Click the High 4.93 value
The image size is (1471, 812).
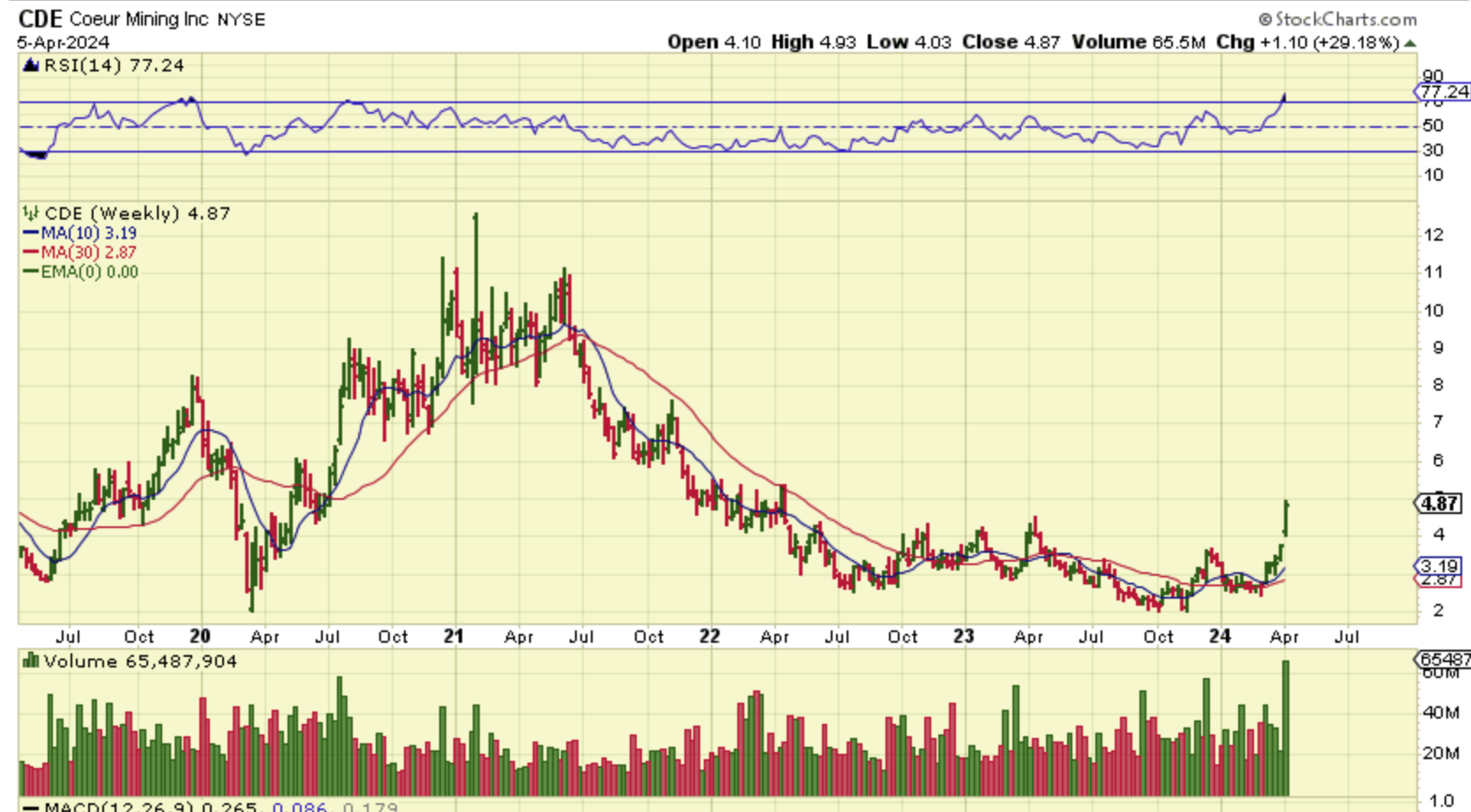coord(813,42)
